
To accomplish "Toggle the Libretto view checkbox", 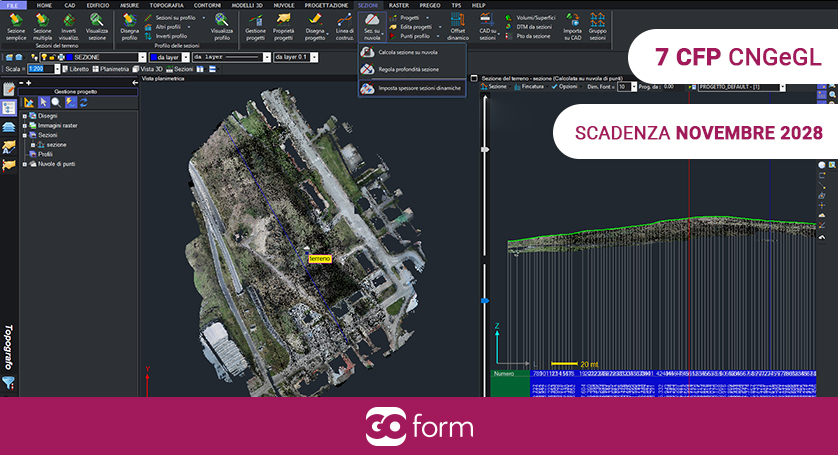I will point(64,69).
